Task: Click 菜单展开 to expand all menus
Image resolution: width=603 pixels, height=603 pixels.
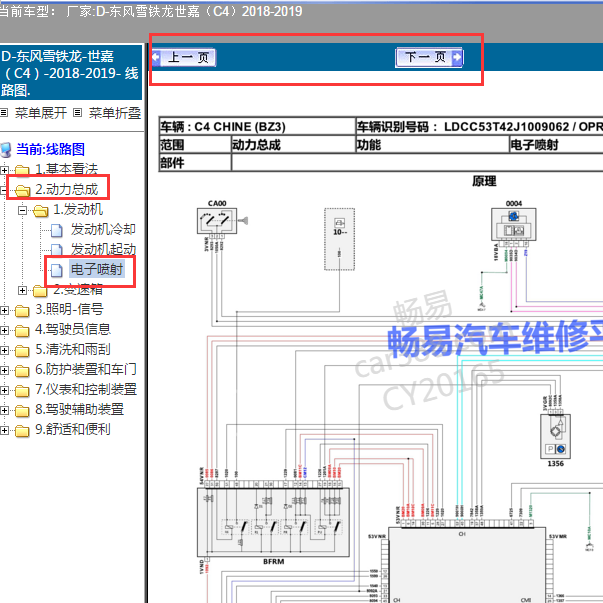Action: (40, 113)
